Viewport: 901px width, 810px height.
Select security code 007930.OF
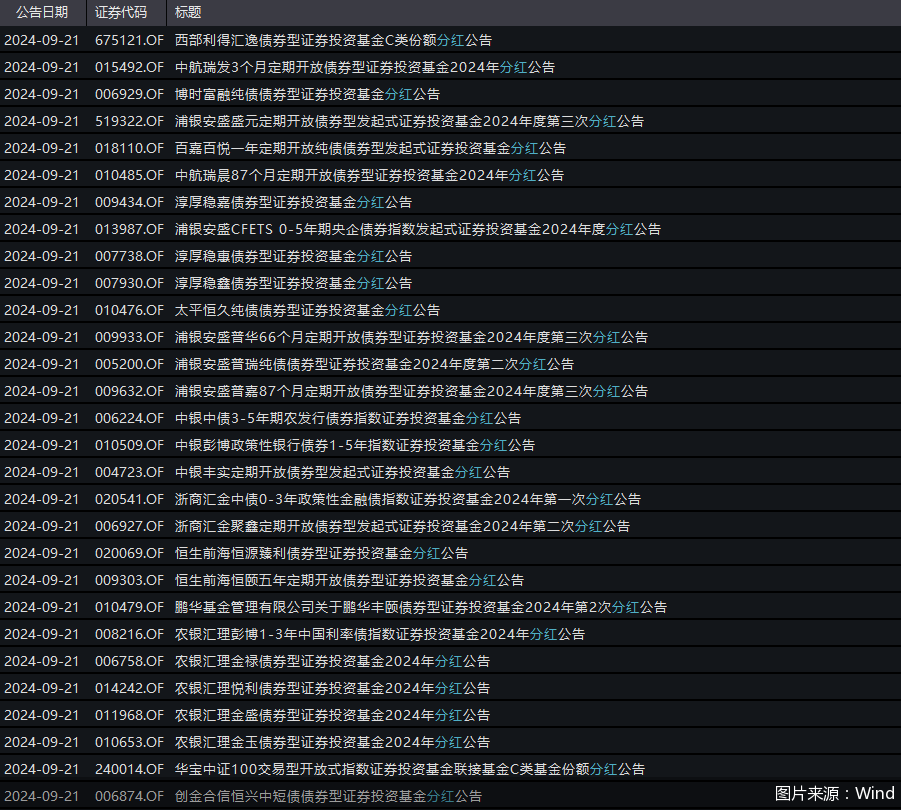[129, 283]
